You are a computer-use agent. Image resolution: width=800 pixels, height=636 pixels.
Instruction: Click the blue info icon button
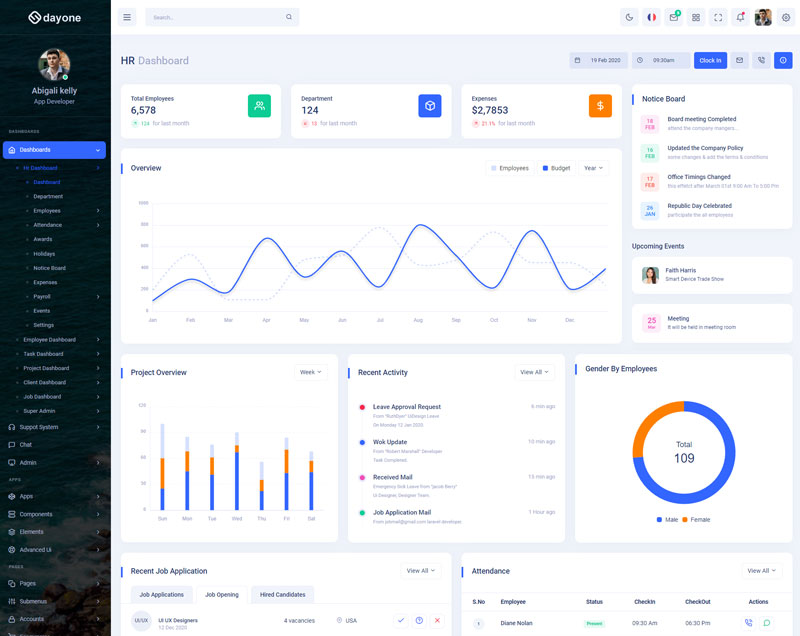(783, 60)
